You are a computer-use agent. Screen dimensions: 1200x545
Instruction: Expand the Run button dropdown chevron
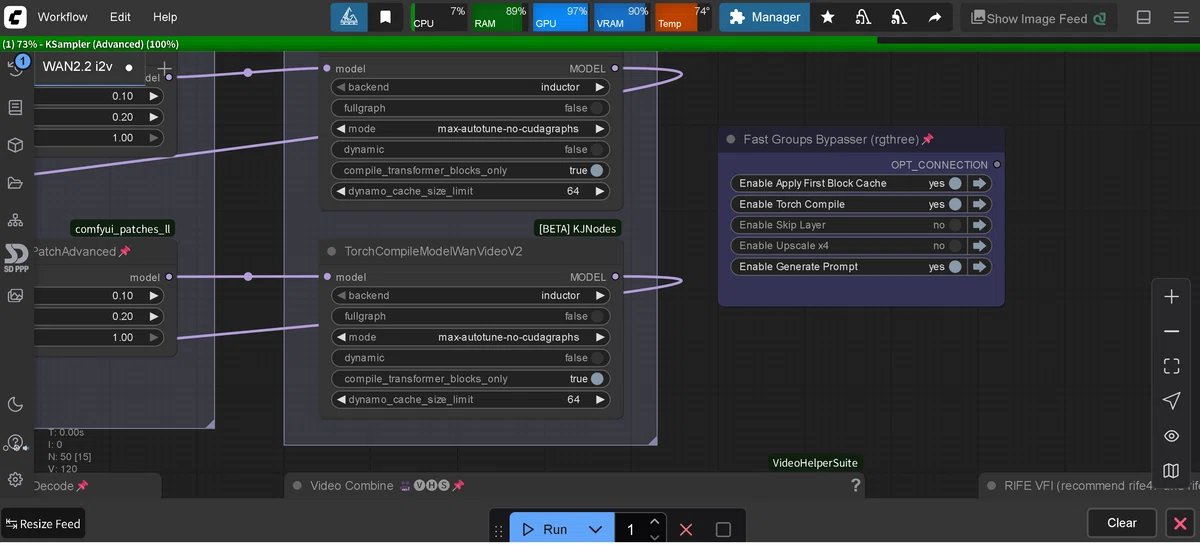point(595,530)
